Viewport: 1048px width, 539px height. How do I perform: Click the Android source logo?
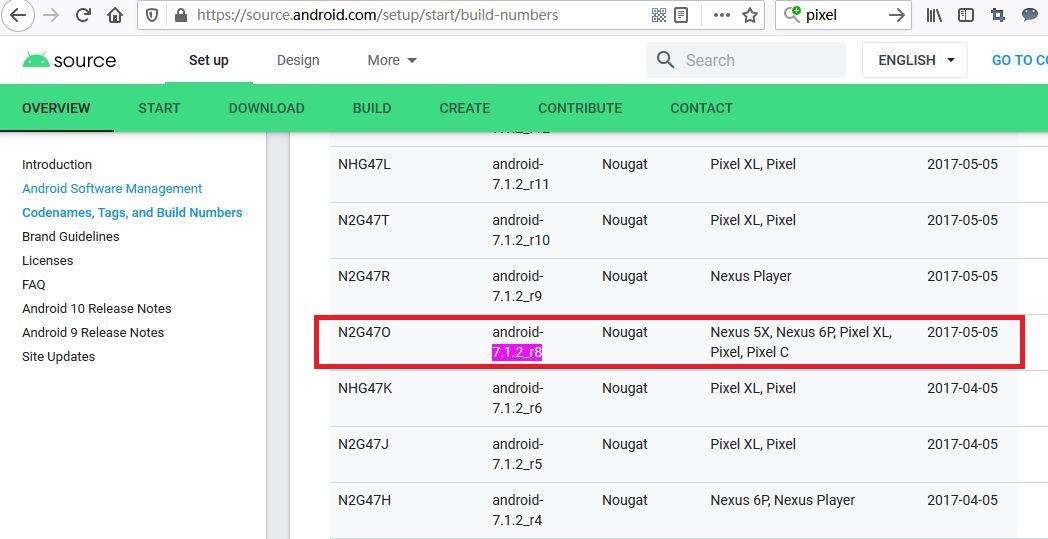[69, 60]
